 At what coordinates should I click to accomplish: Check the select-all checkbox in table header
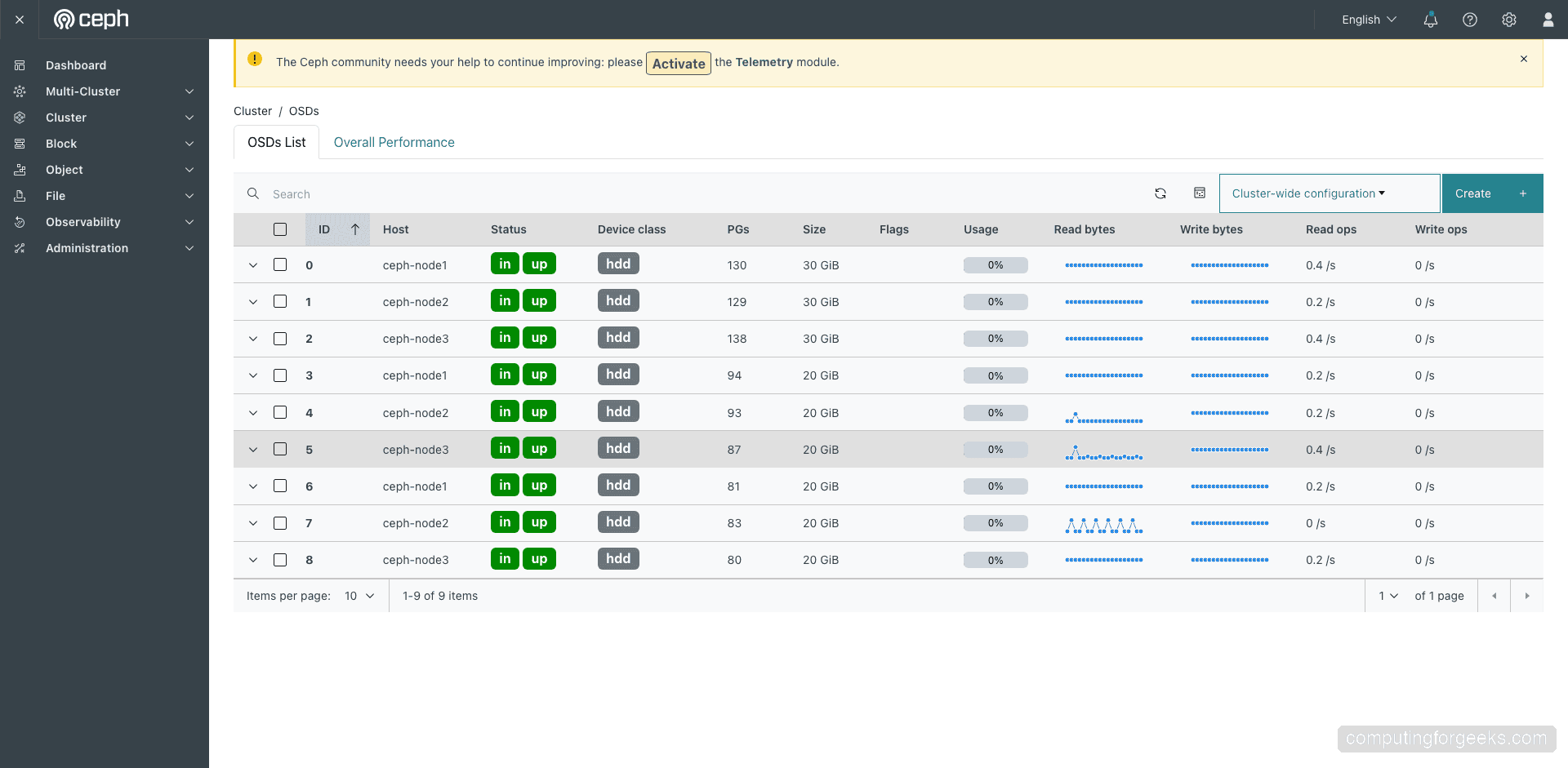(x=280, y=229)
